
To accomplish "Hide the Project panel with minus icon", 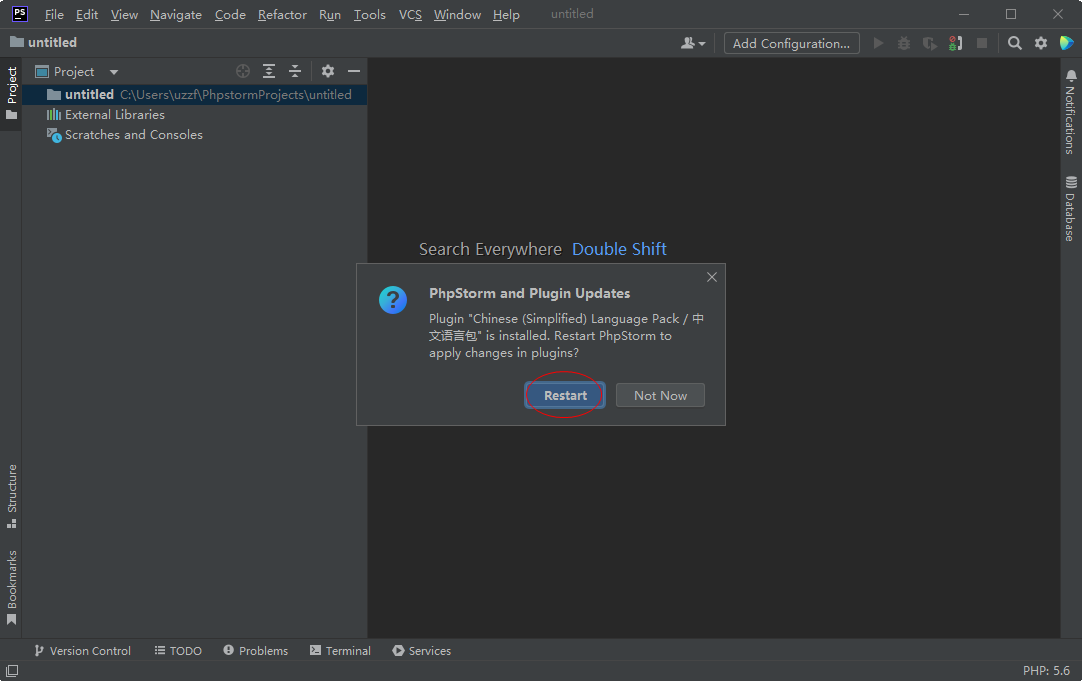I will click(354, 71).
